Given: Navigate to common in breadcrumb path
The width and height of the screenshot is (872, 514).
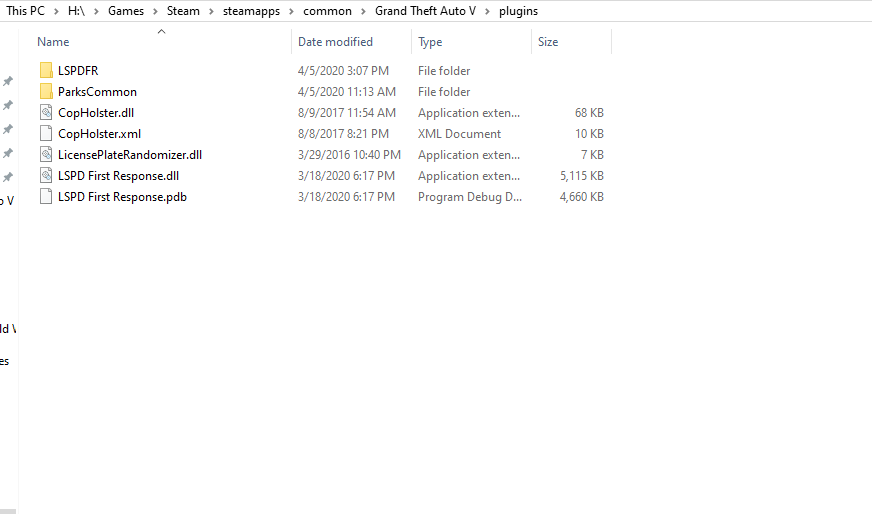Looking at the screenshot, I should 327,11.
